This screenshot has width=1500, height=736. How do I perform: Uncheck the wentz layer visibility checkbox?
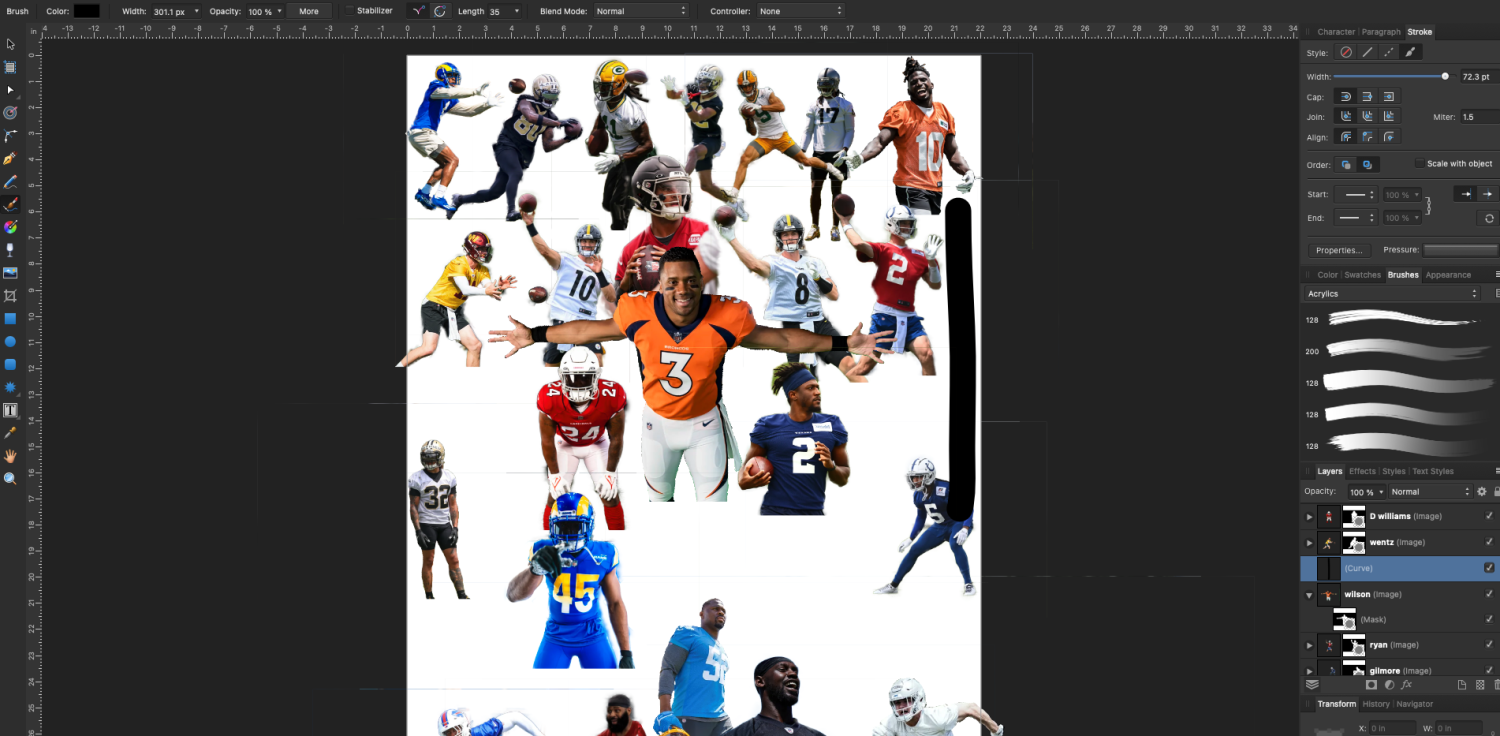pyautogui.click(x=1489, y=542)
